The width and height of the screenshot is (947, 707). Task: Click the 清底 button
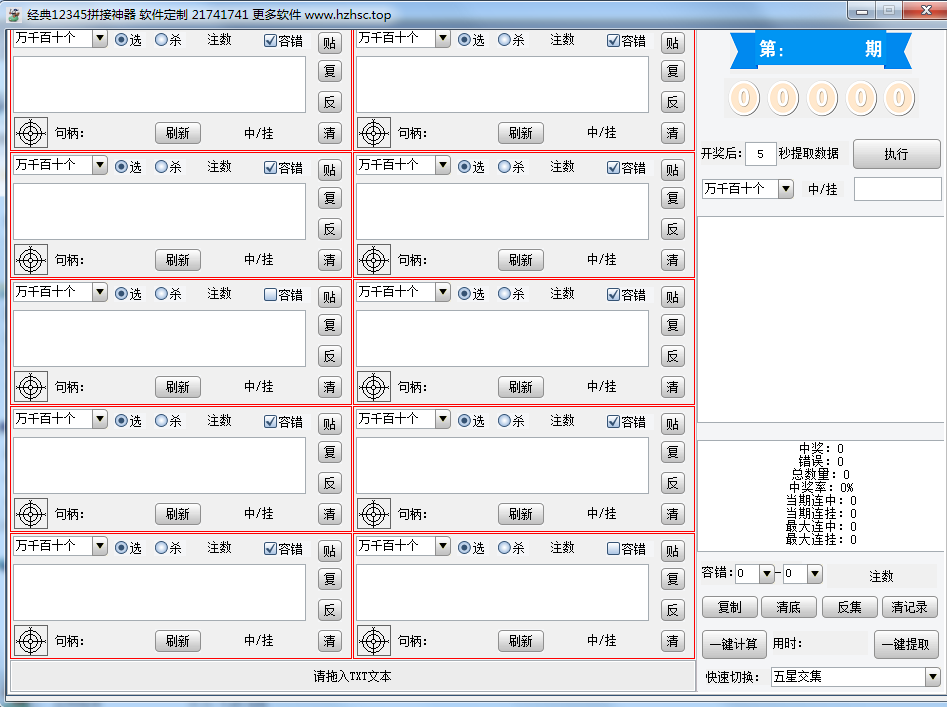[789, 607]
